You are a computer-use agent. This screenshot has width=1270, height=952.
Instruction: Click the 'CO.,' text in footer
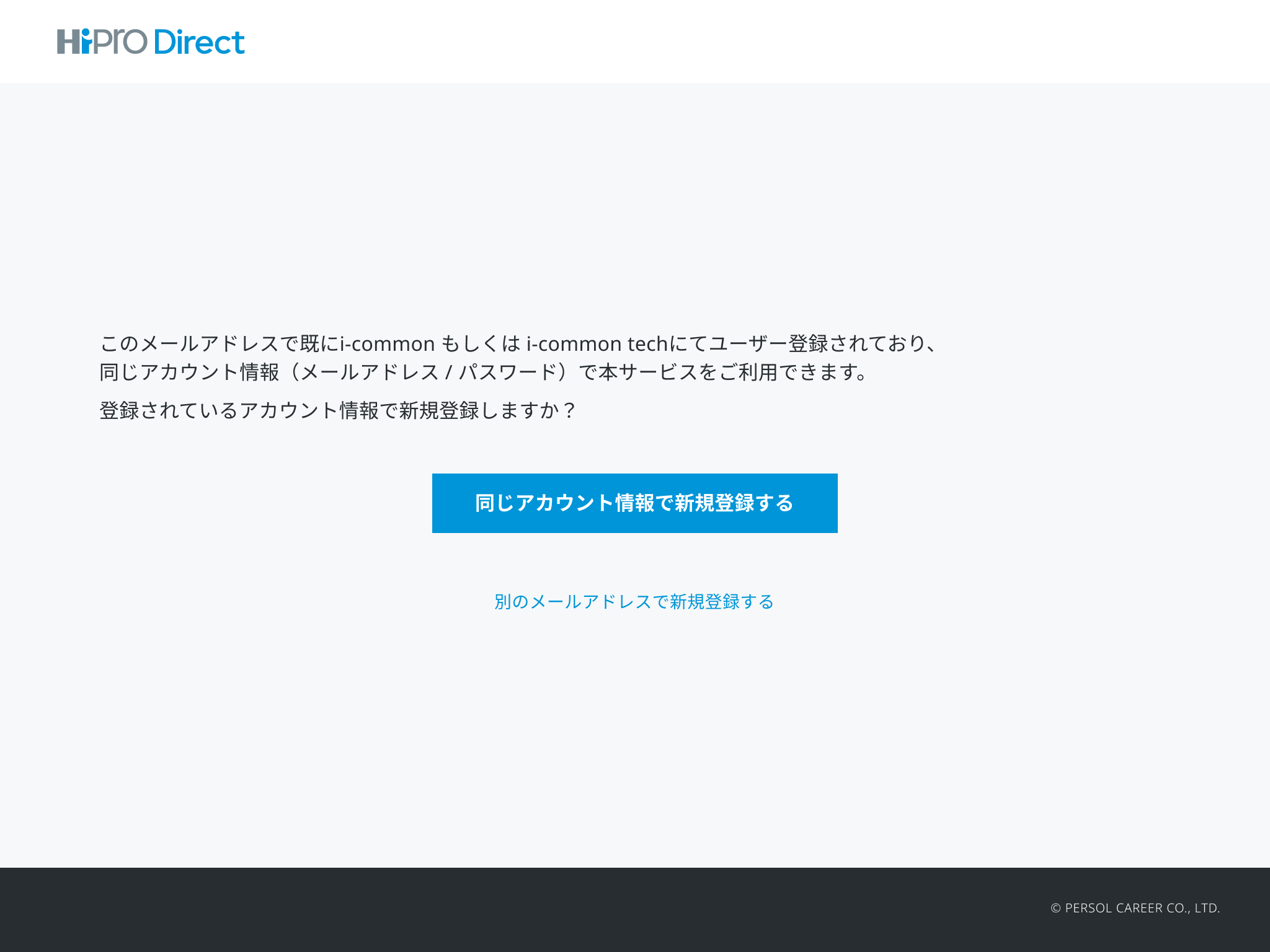[x=1178, y=908]
